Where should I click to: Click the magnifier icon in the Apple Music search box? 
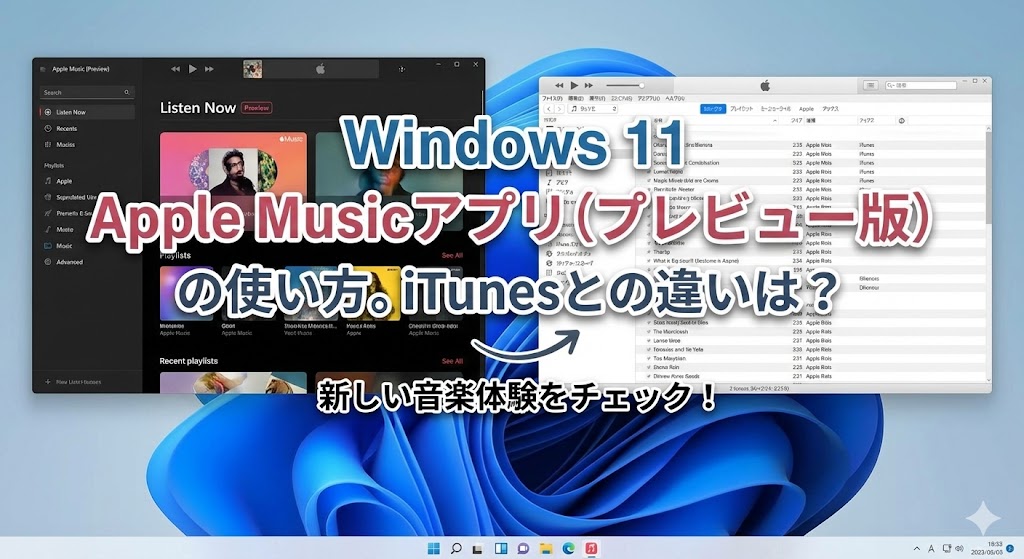coord(127,92)
